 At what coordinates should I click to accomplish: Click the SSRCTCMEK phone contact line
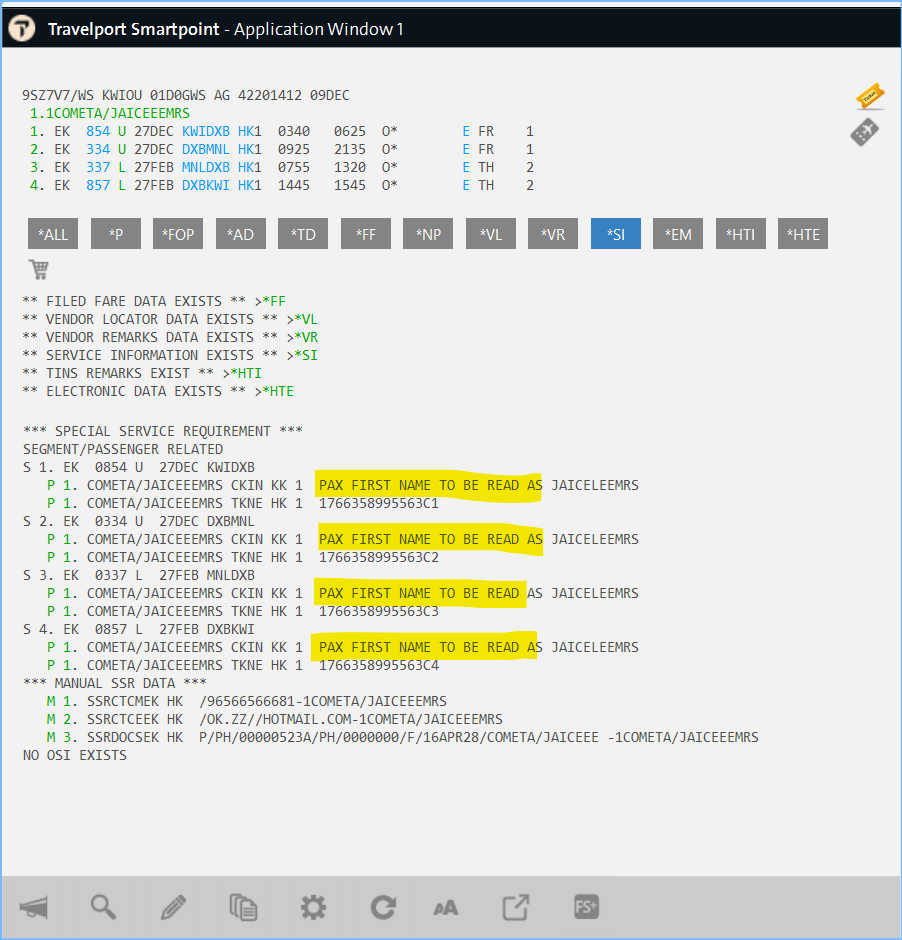coord(247,701)
